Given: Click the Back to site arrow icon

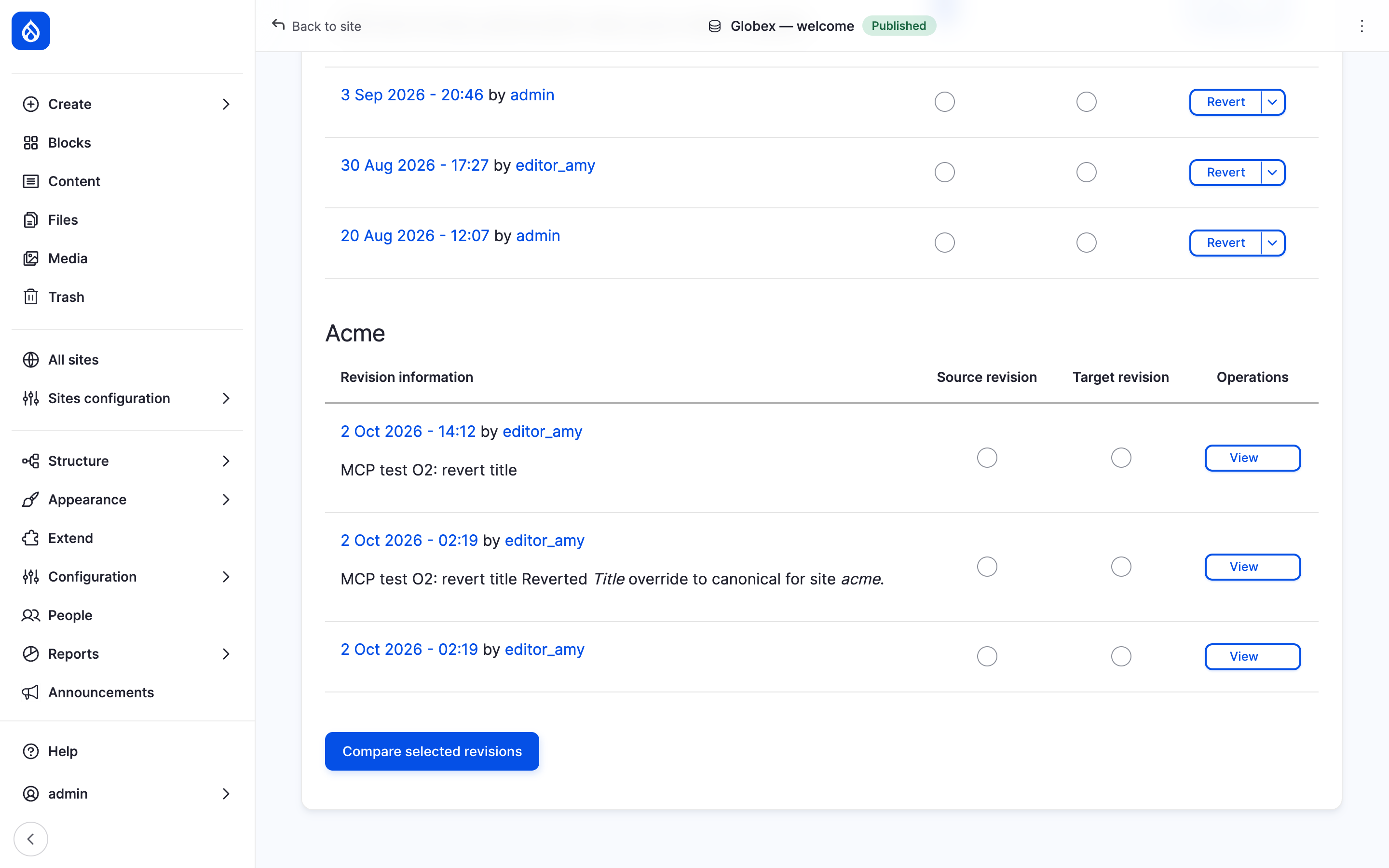Looking at the screenshot, I should 278,25.
